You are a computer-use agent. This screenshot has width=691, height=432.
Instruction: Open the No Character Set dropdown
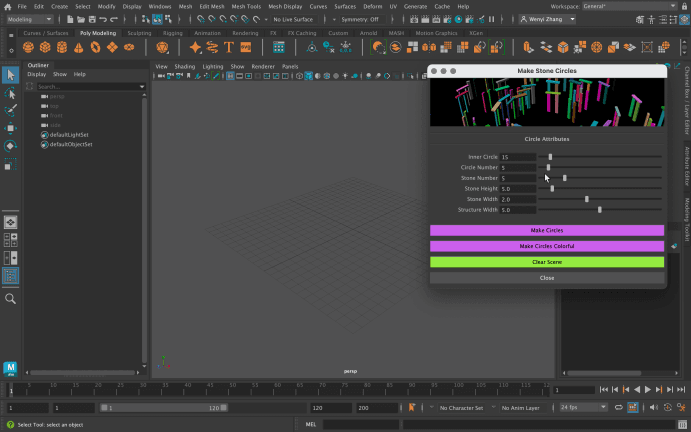pos(461,408)
